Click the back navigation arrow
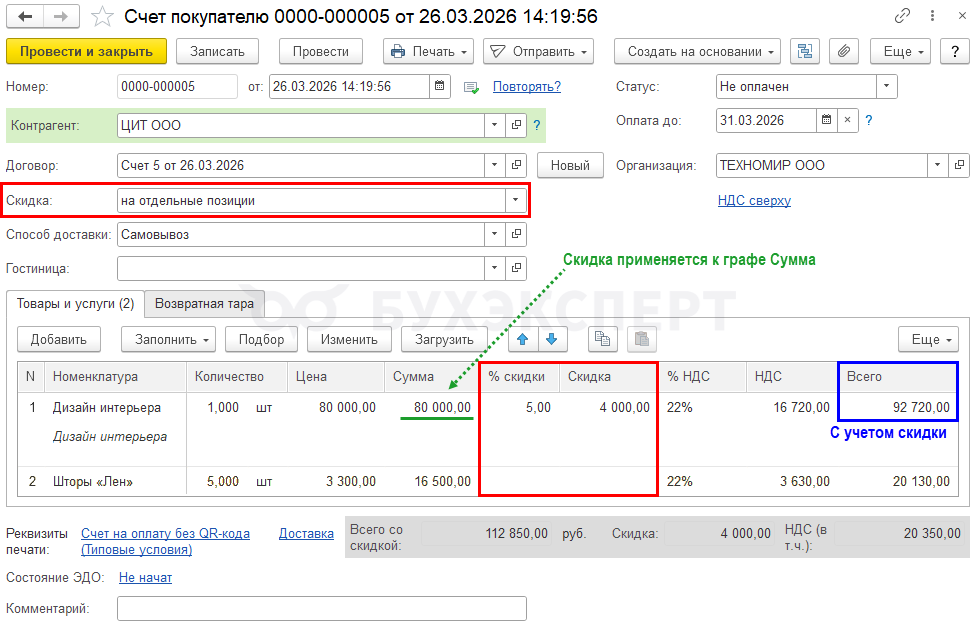The height and width of the screenshot is (624, 974). pyautogui.click(x=26, y=17)
